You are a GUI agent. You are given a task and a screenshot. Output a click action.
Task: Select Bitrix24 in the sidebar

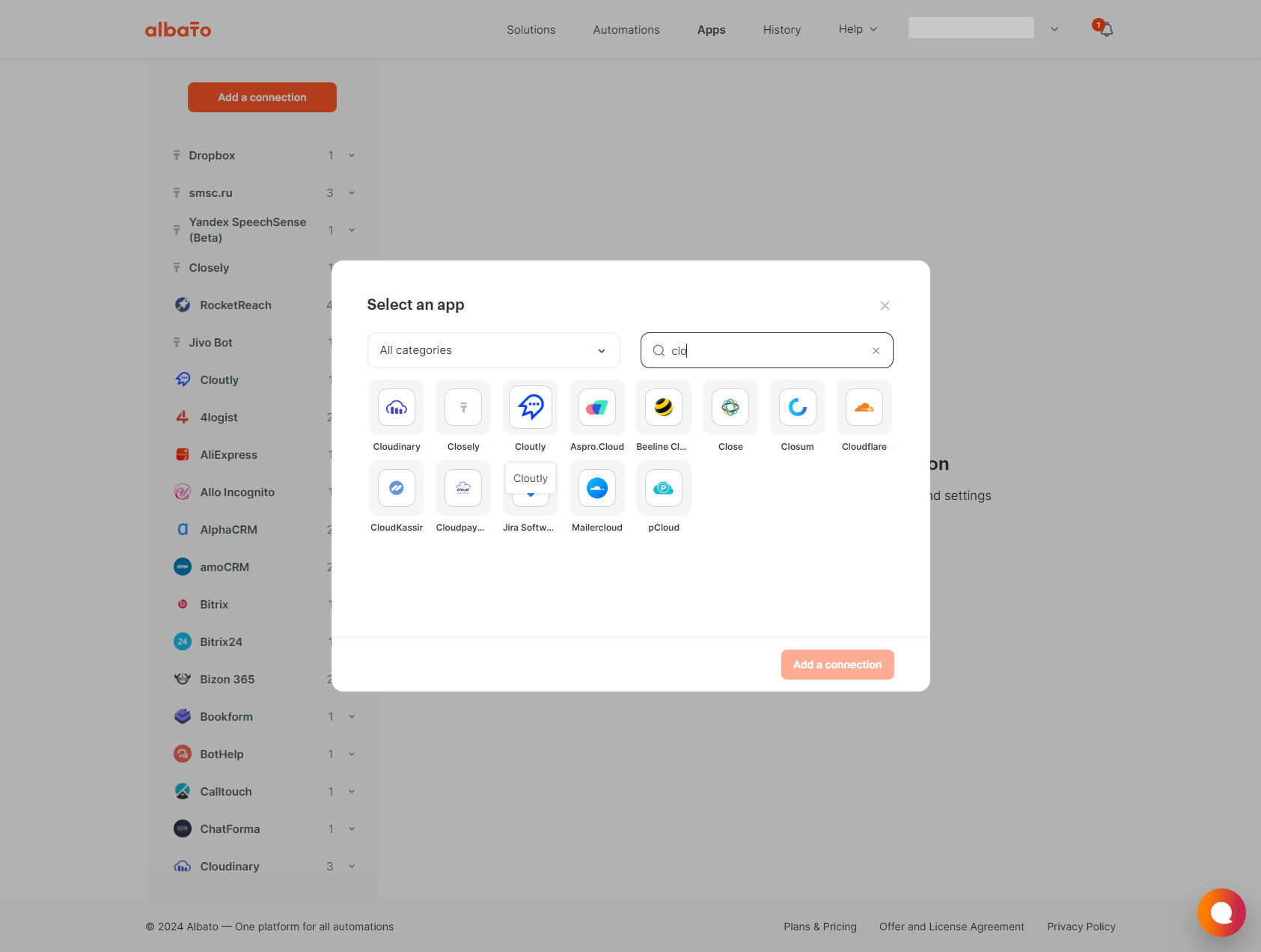221,642
